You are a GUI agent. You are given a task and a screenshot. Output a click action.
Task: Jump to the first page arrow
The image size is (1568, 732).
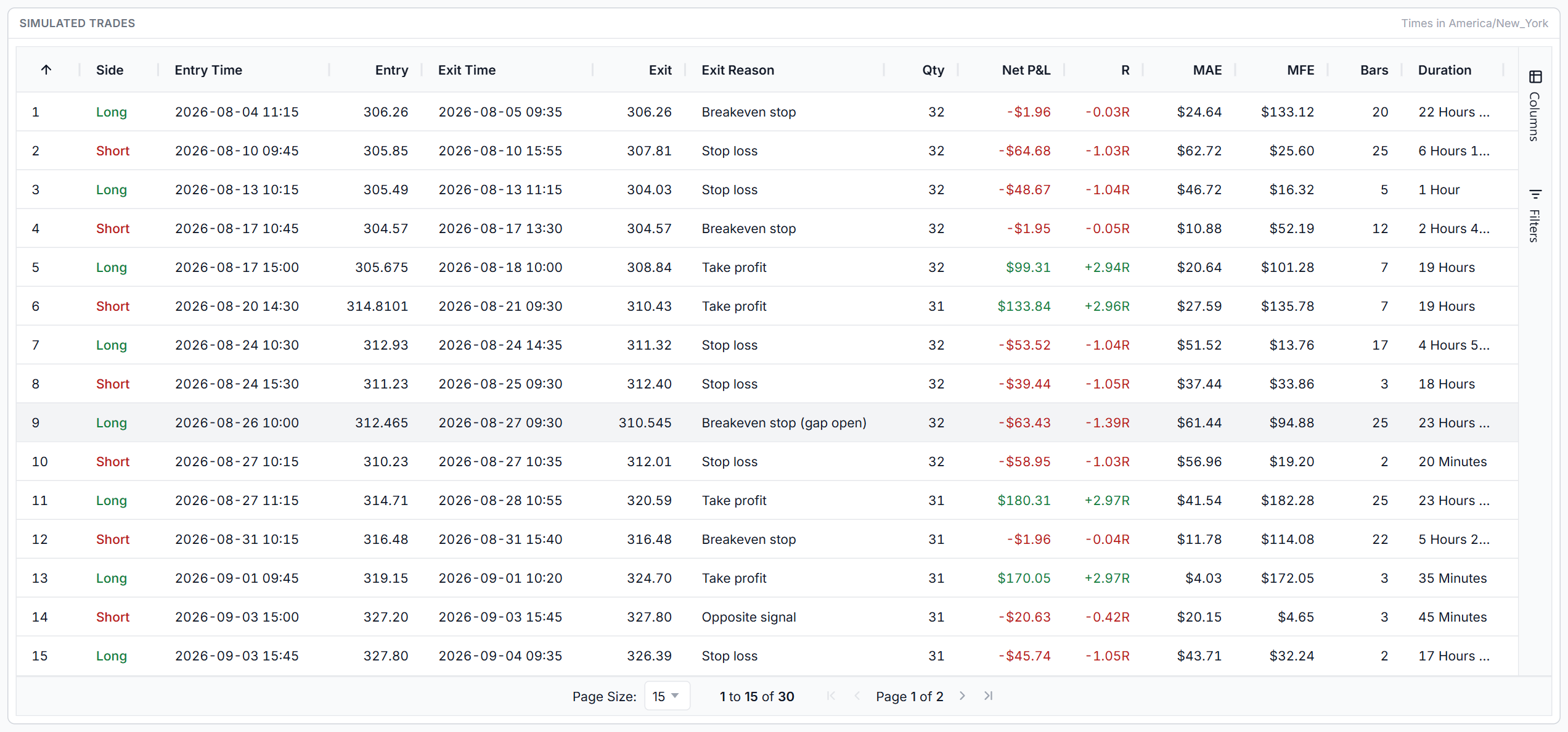click(x=831, y=696)
